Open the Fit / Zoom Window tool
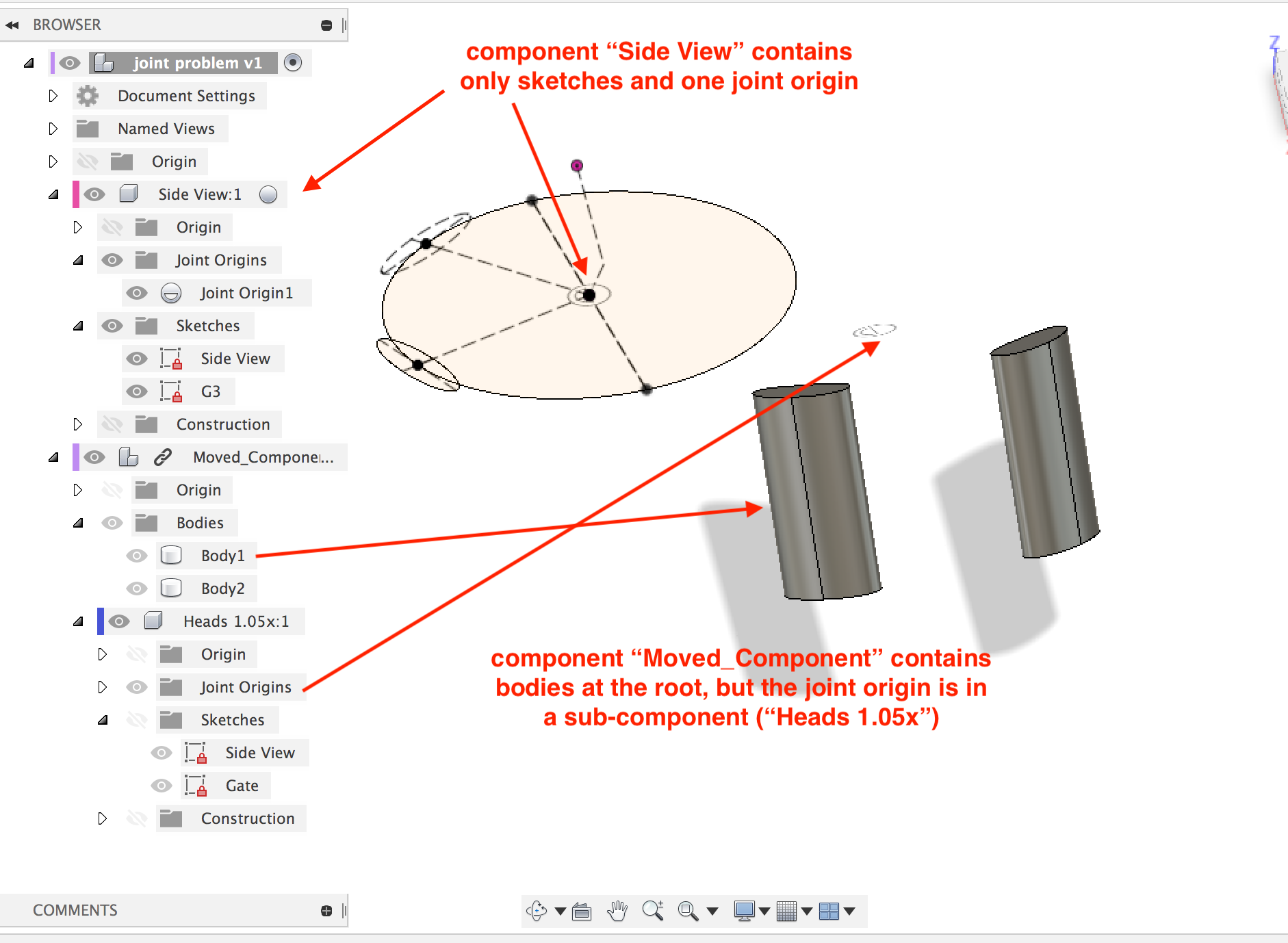This screenshot has width=1288, height=943. 687,912
